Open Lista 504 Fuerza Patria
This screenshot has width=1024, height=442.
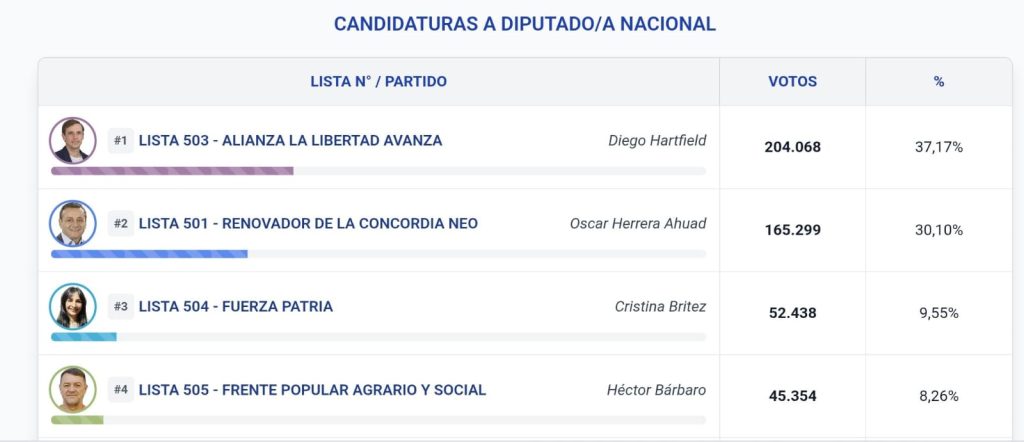[236, 307]
